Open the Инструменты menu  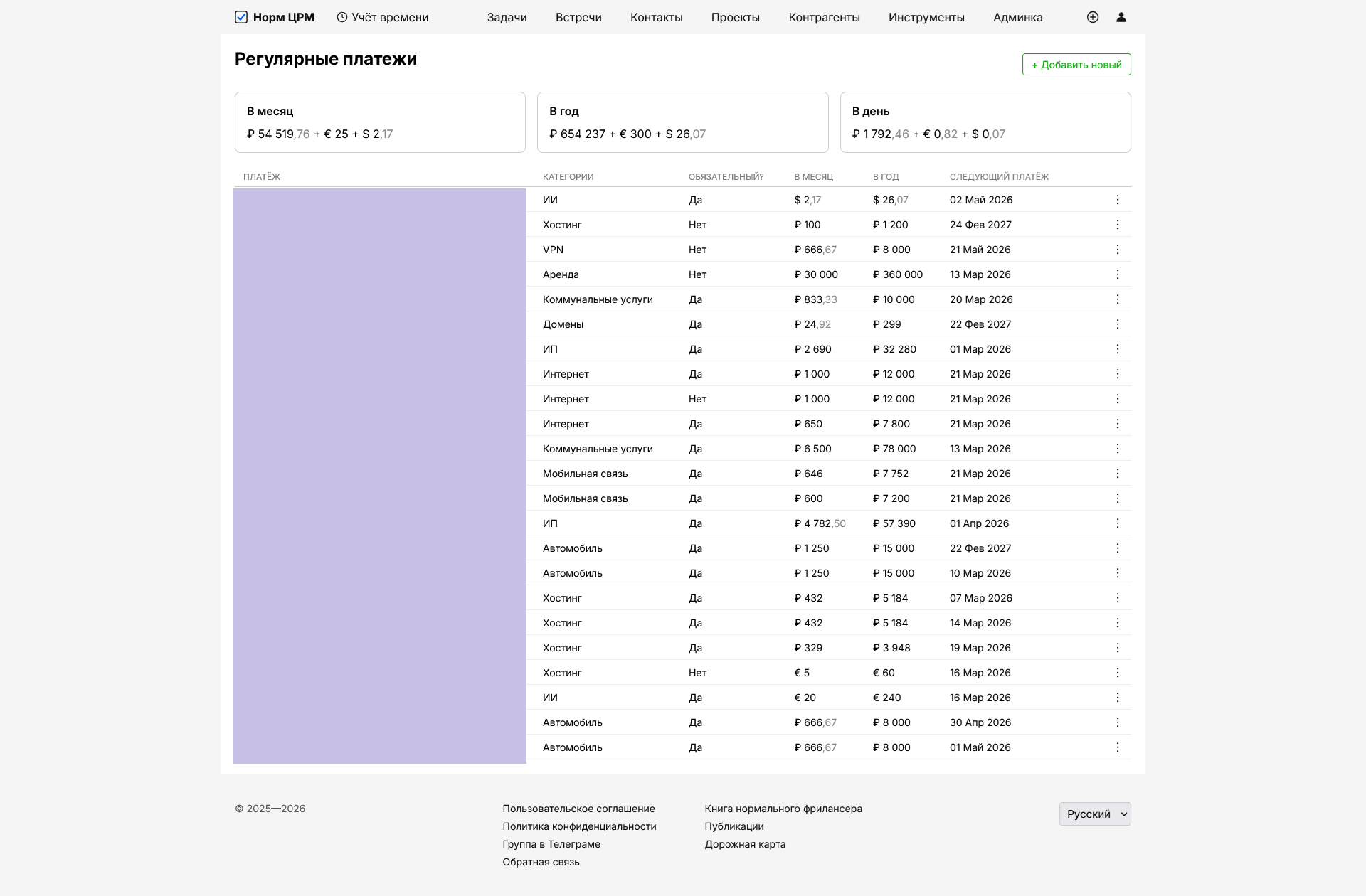pos(926,17)
